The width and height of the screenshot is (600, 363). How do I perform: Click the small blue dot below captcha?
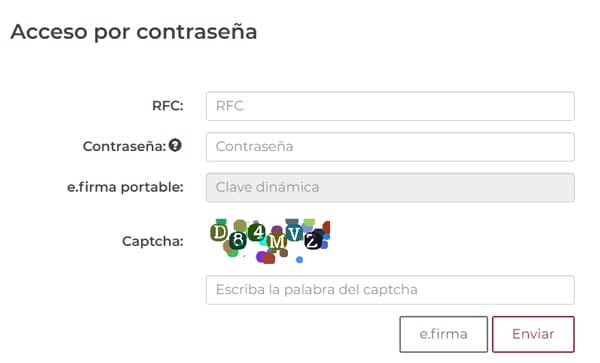pyautogui.click(x=300, y=260)
